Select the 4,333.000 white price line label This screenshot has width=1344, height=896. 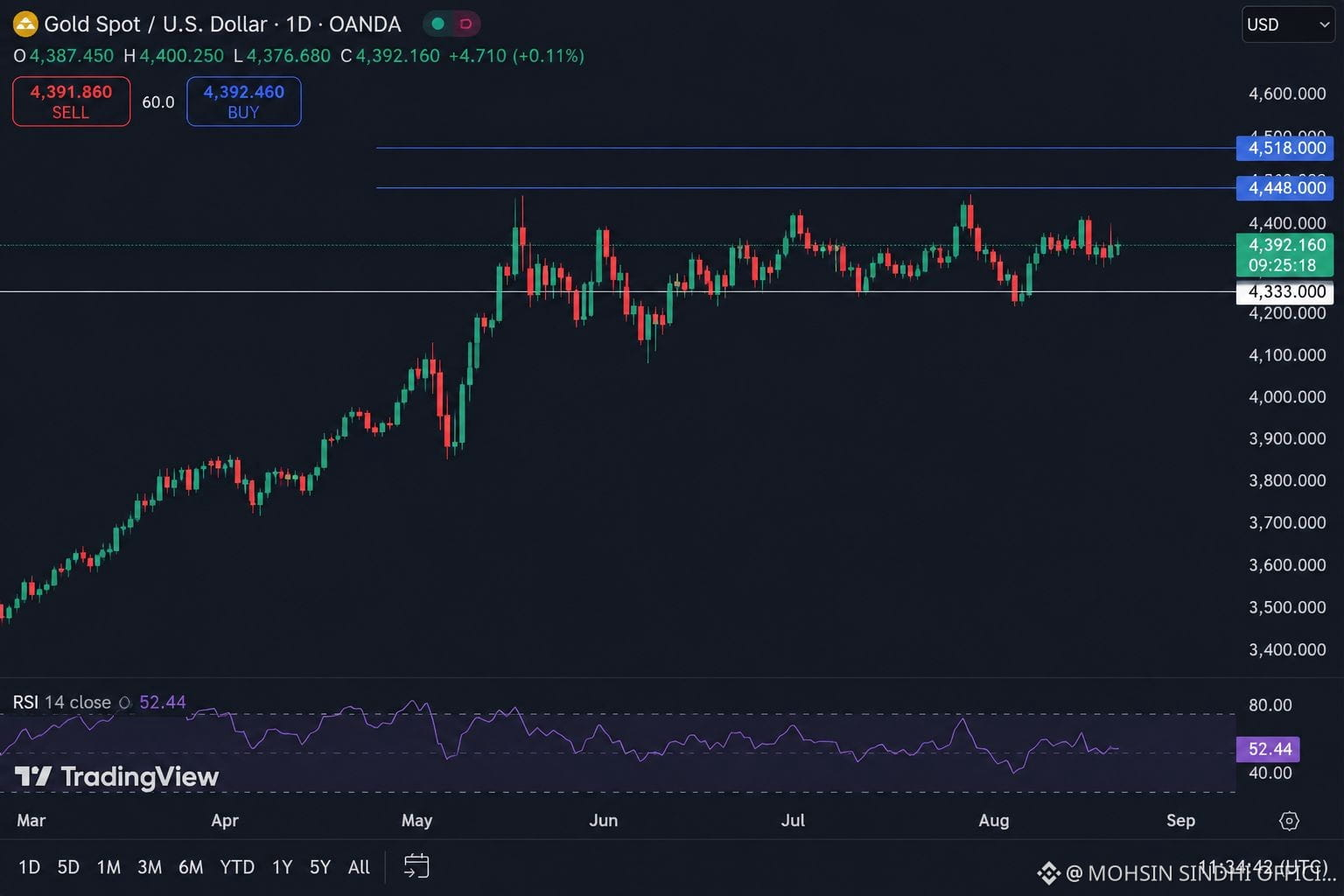(1285, 292)
